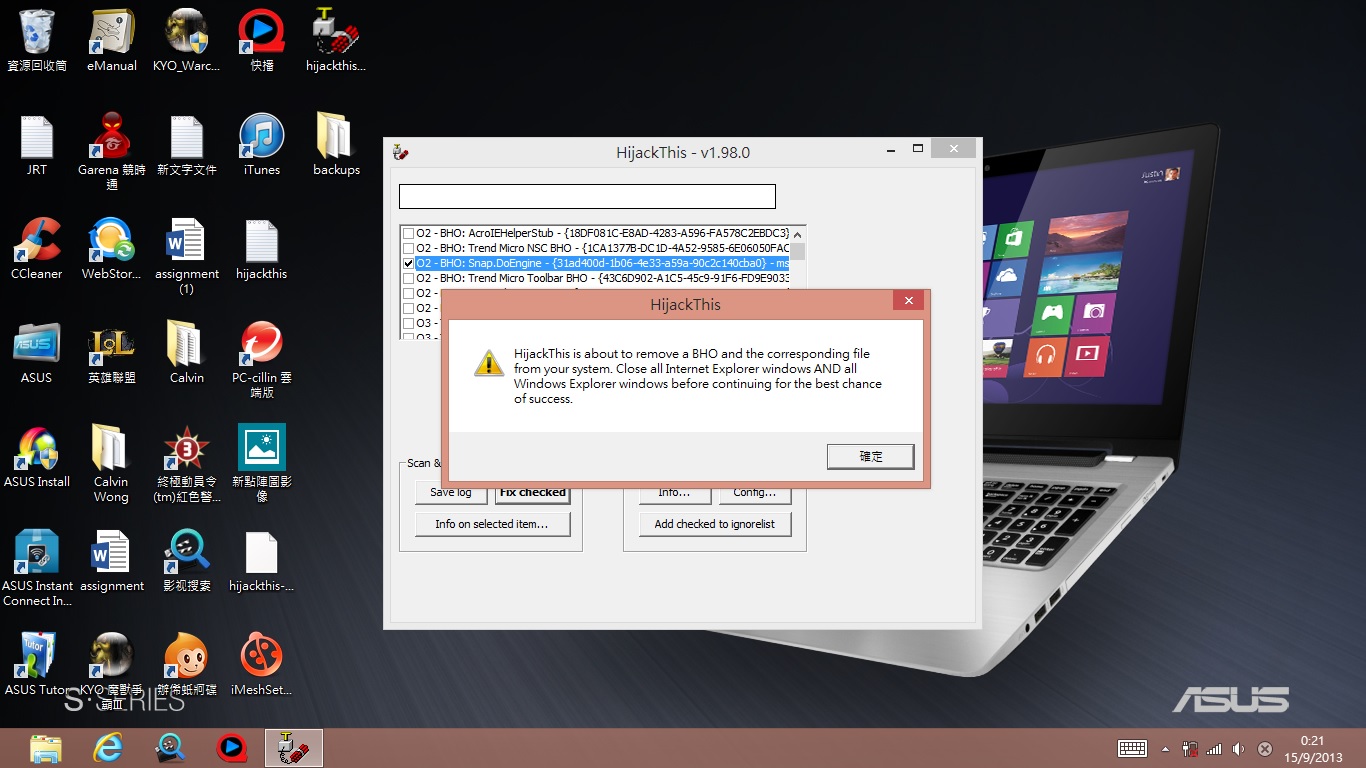1366x768 pixels.
Task: Open the hijackthis... program shortcut on desktop
Action: click(336, 40)
